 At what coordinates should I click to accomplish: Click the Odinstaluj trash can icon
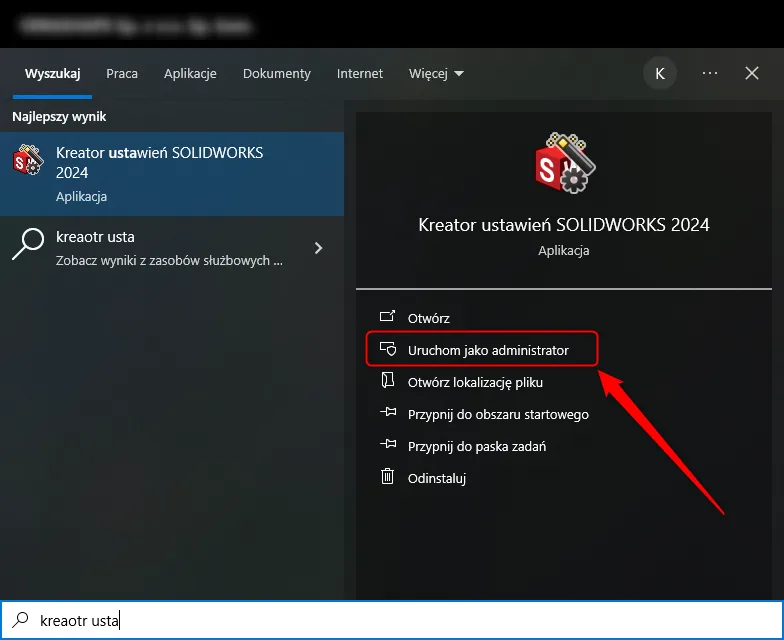388,476
